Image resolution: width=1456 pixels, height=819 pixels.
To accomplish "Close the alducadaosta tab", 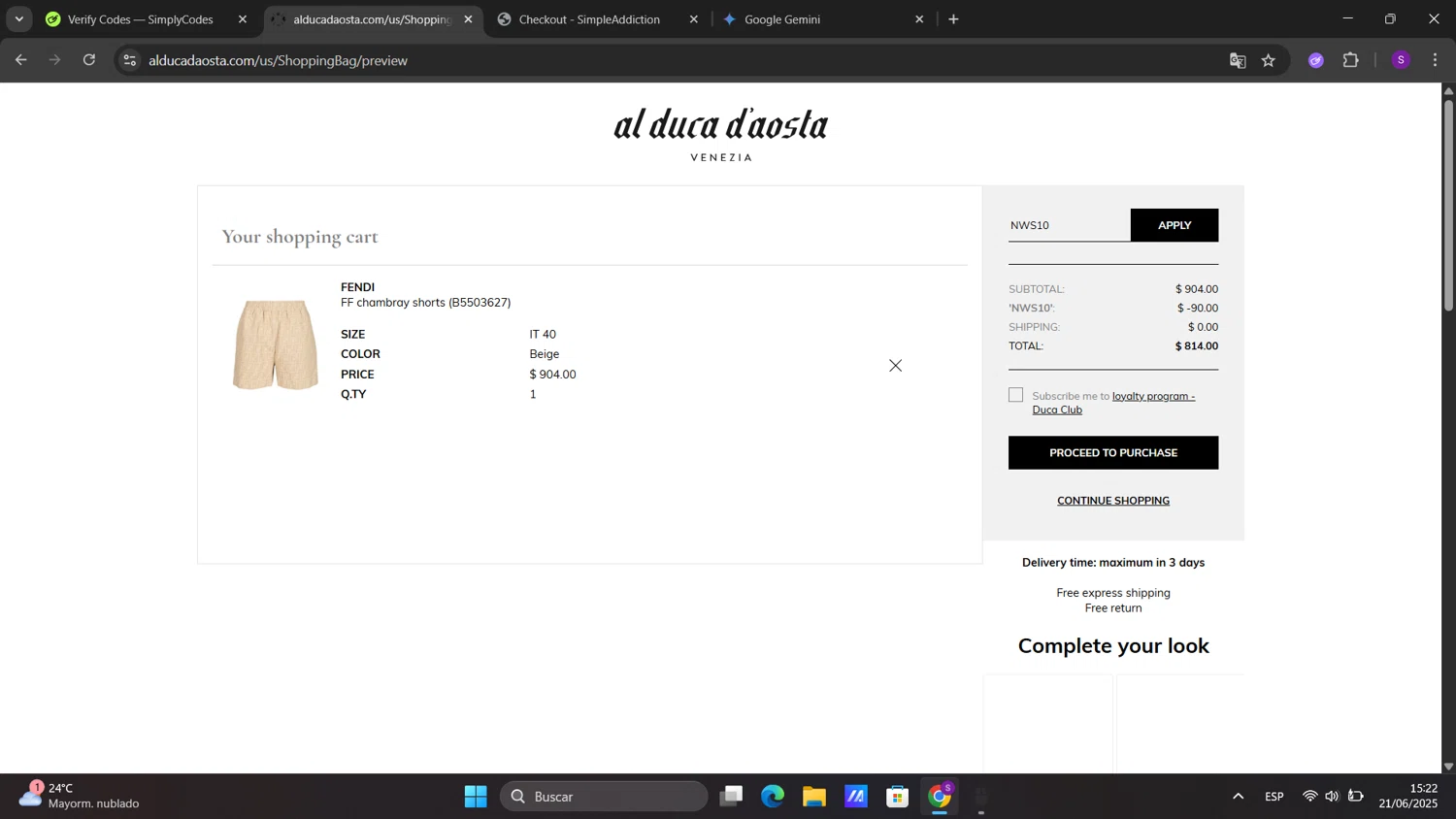I will (468, 19).
